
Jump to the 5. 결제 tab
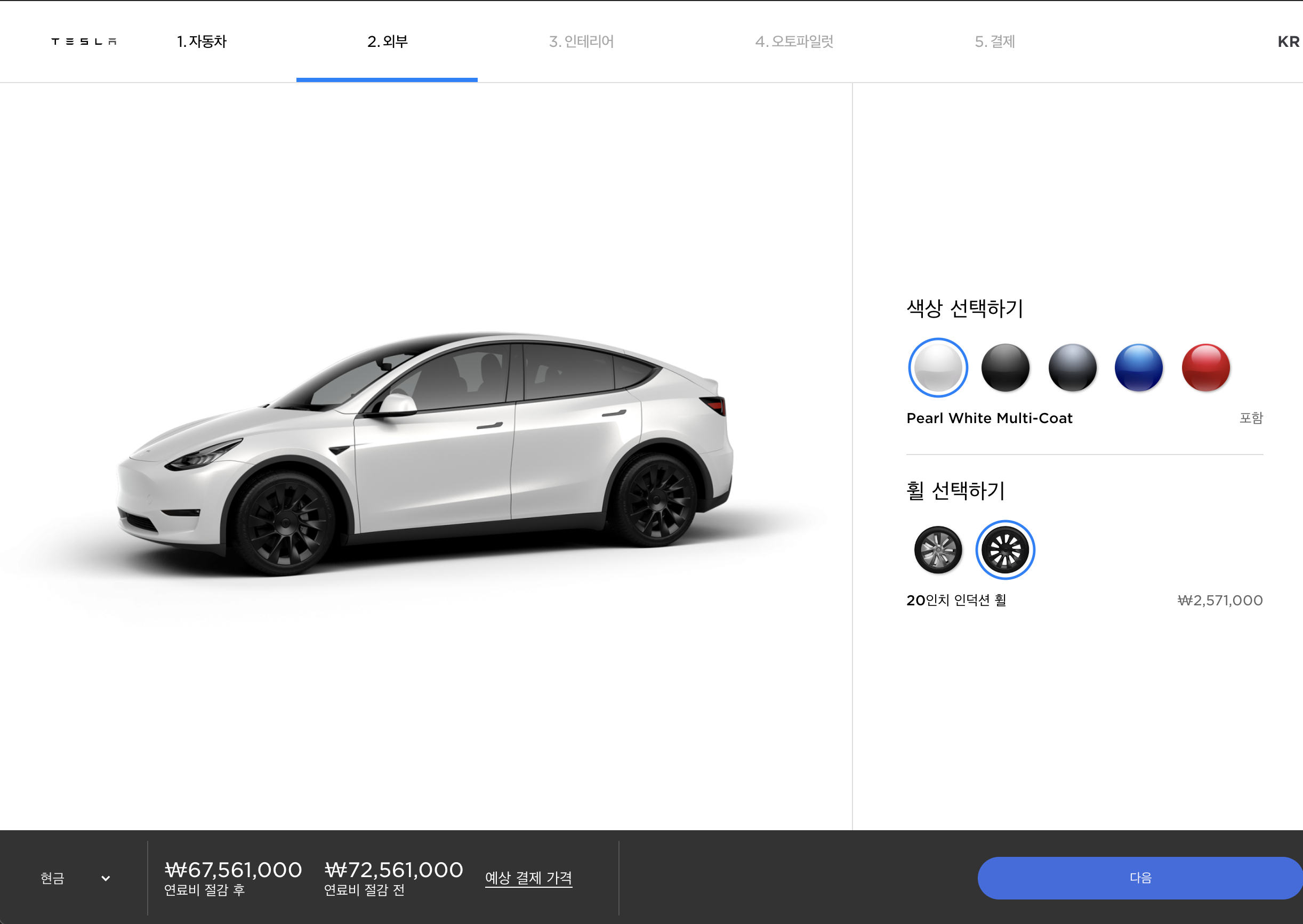tap(994, 42)
